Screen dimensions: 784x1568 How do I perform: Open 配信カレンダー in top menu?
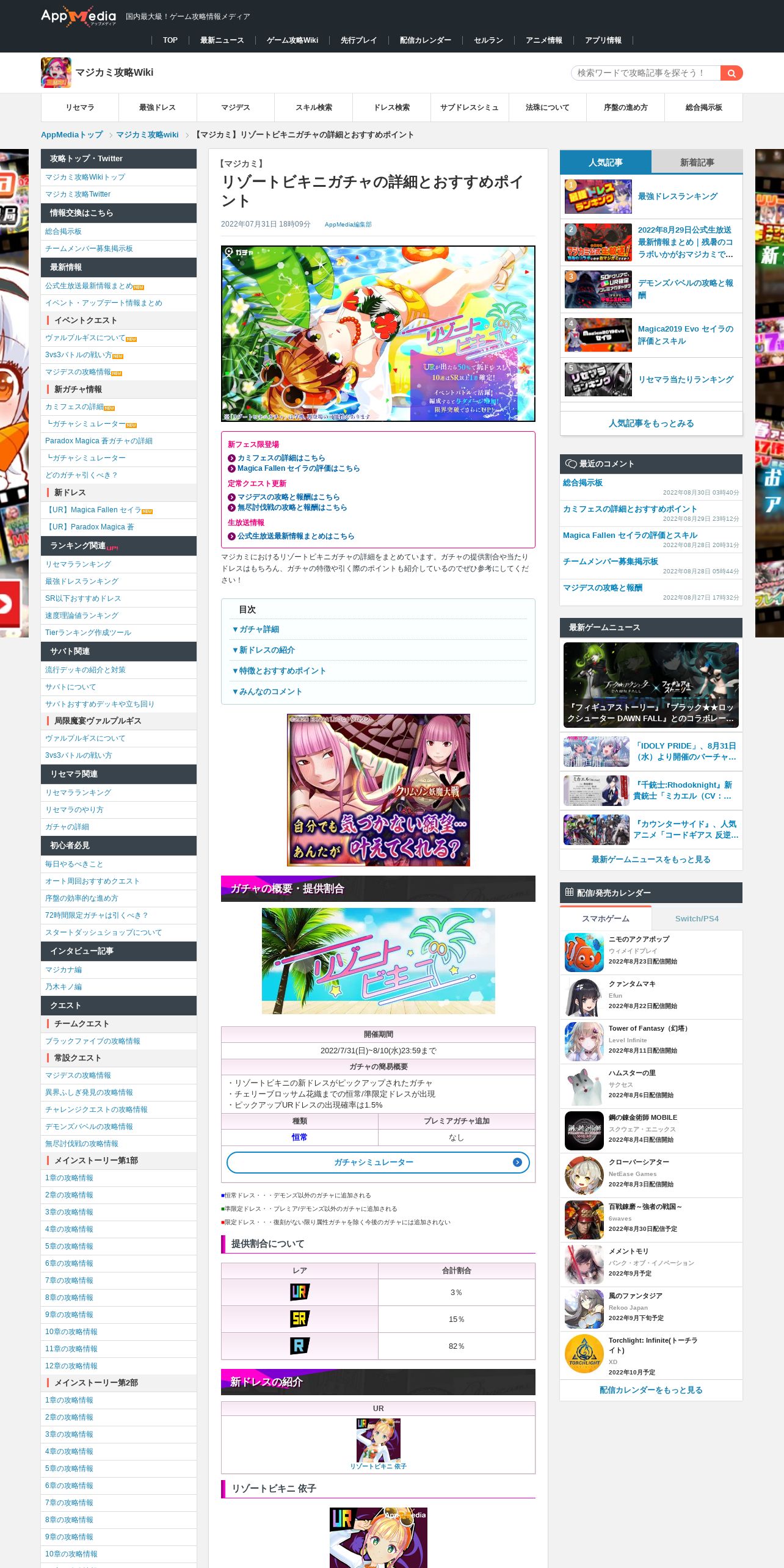click(426, 40)
